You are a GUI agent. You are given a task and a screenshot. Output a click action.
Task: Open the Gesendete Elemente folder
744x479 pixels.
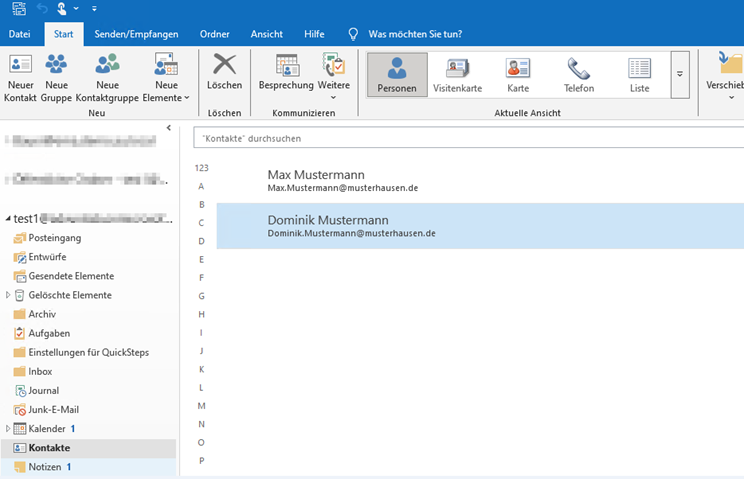point(71,276)
